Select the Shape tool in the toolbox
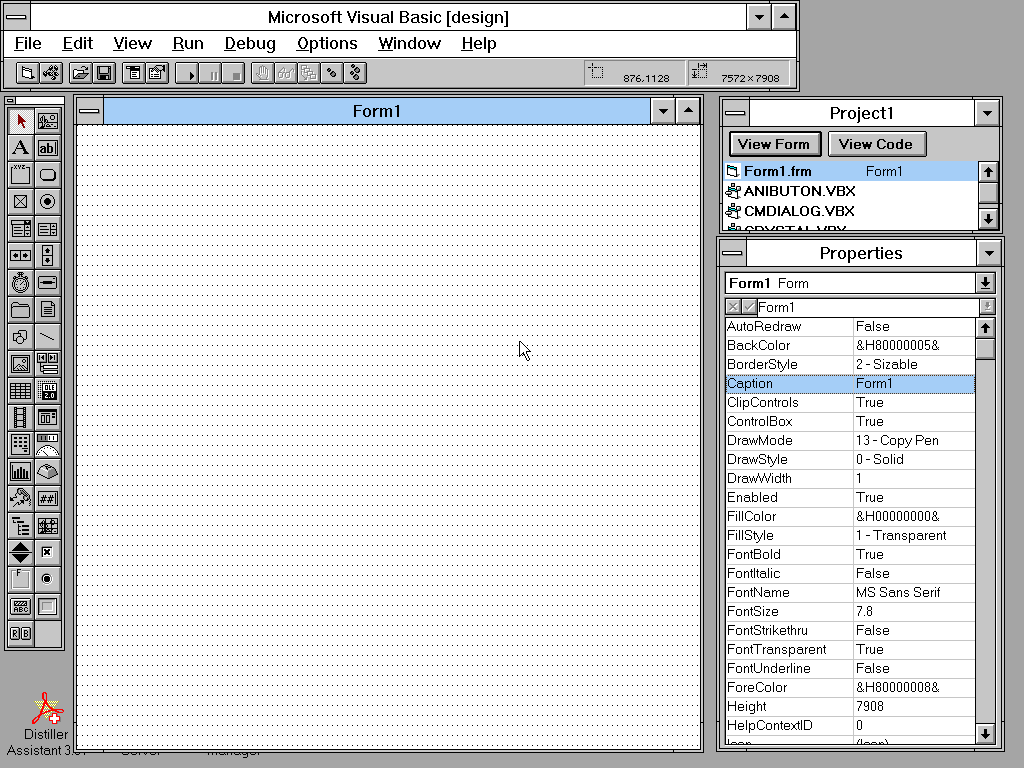Image resolution: width=1024 pixels, height=768 pixels. (20, 337)
